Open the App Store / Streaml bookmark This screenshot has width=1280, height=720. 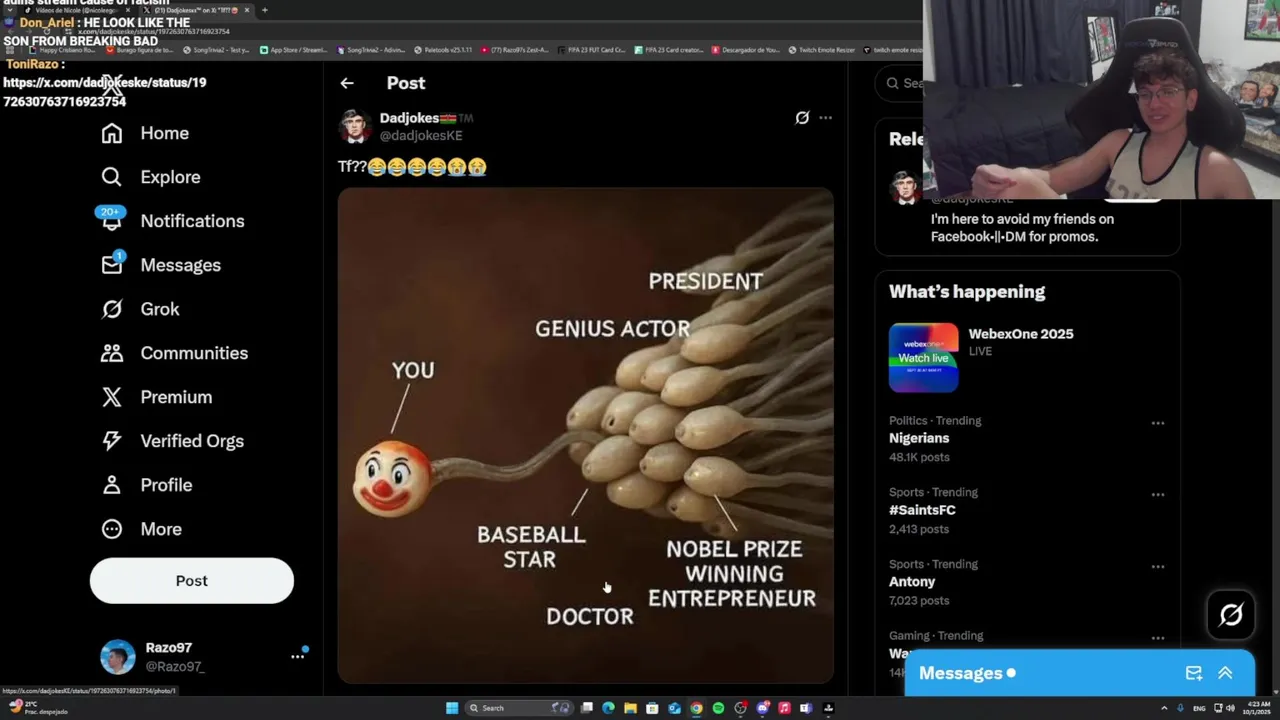coord(293,49)
